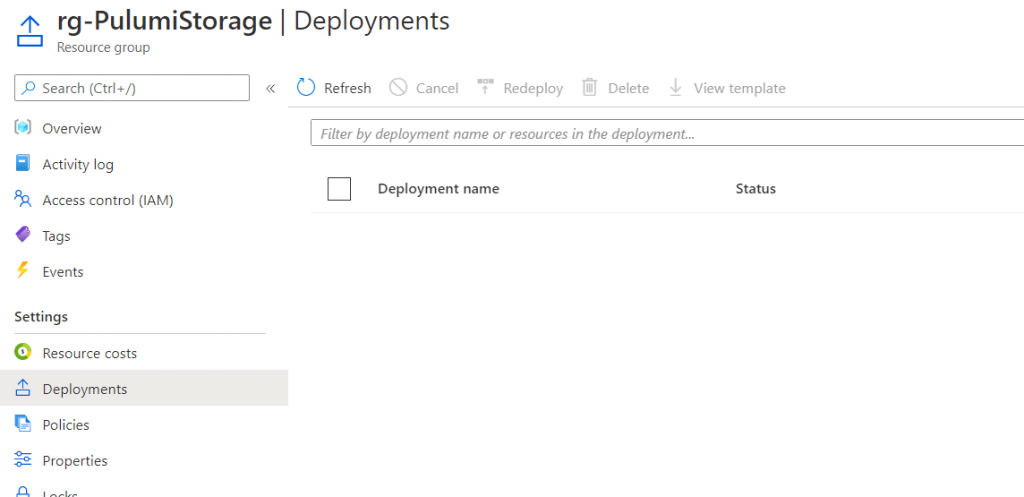Focus the Search (Ctrl+/) sidebar field

[132, 88]
